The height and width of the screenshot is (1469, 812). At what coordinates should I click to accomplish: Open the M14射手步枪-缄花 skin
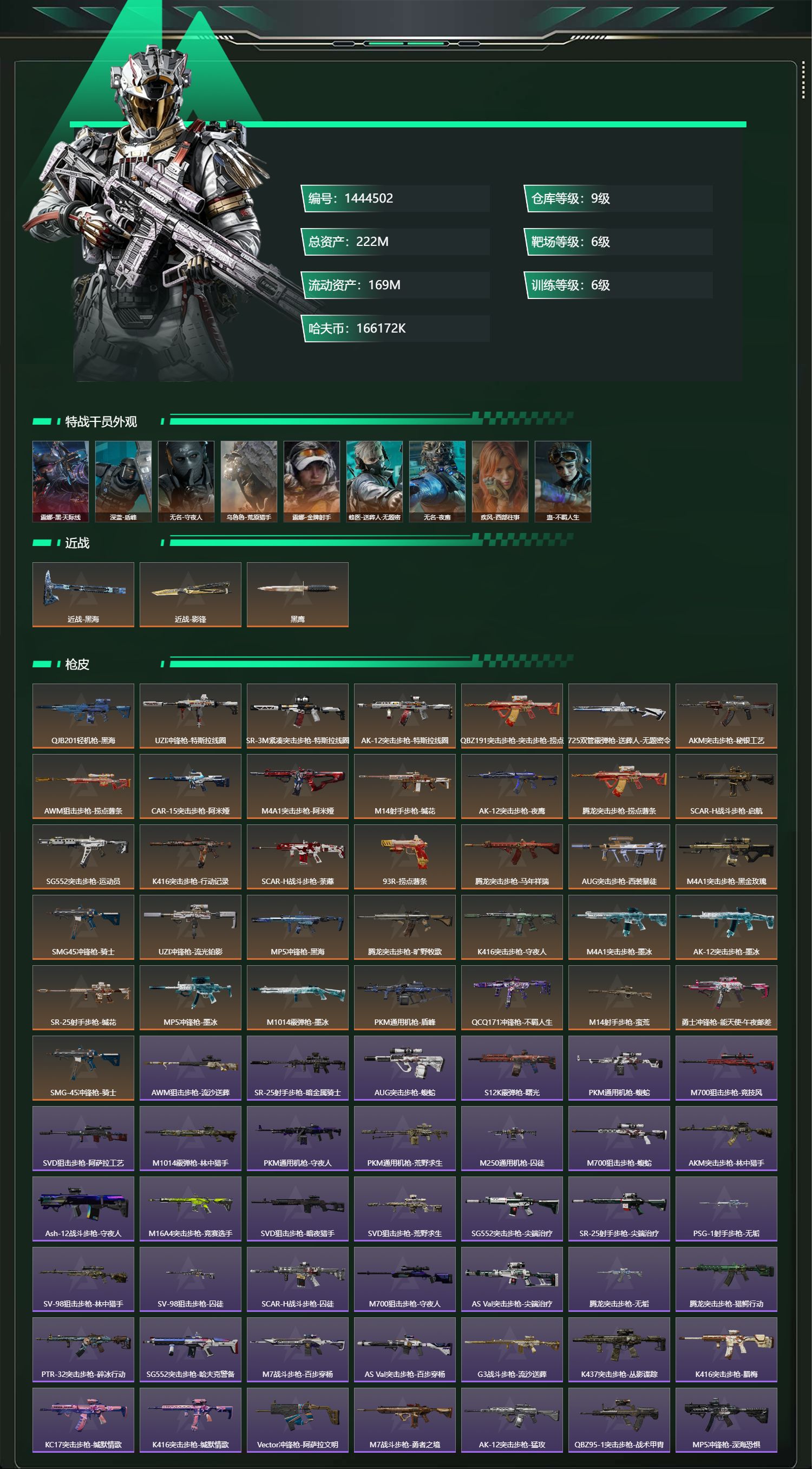(404, 786)
